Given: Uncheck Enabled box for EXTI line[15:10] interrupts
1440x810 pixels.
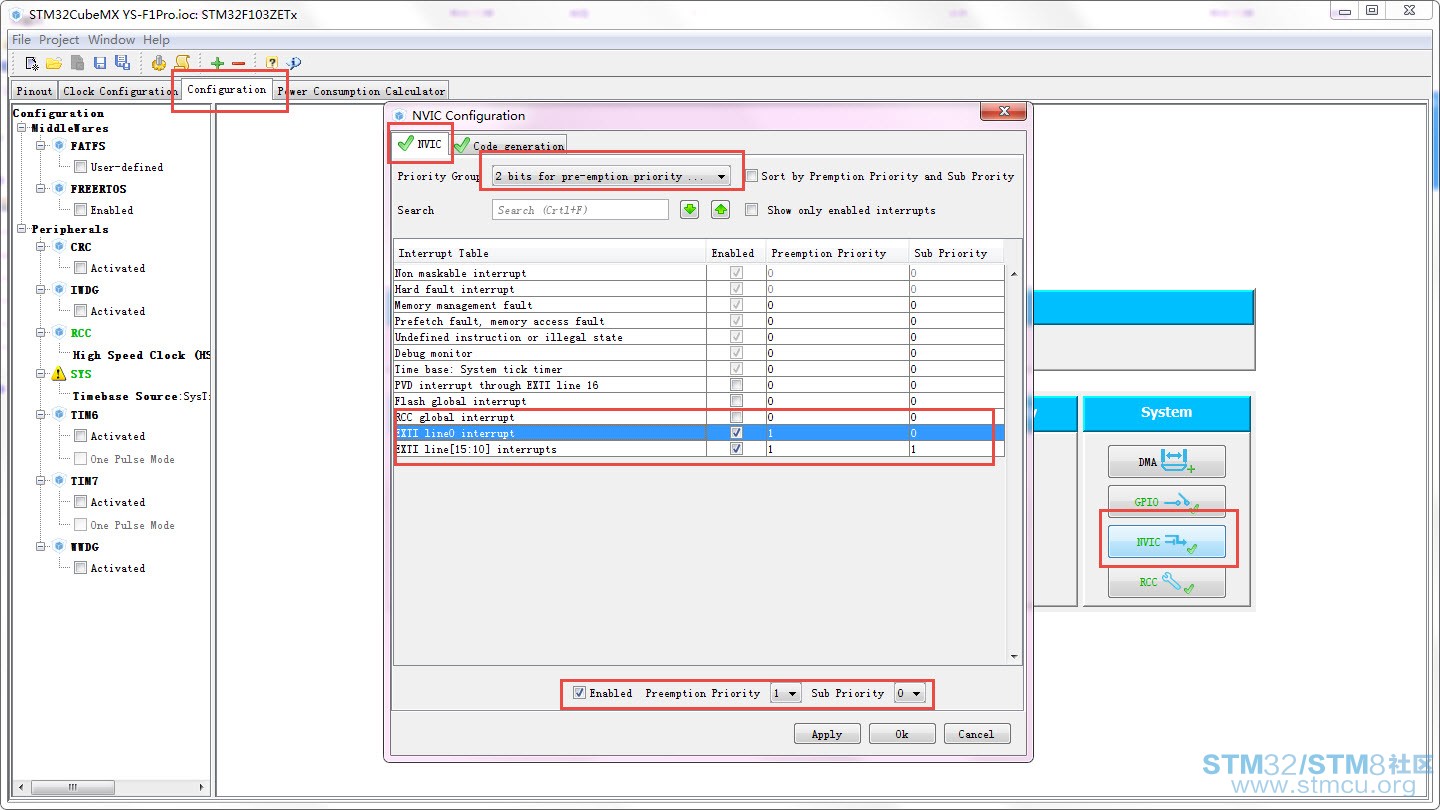Looking at the screenshot, I should click(x=737, y=449).
